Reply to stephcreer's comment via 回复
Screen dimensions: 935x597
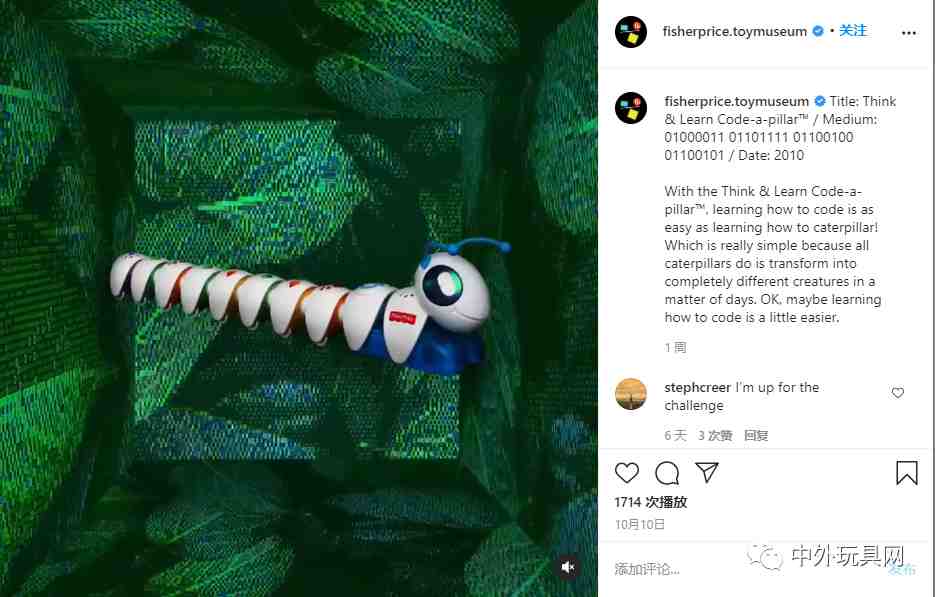(756, 435)
